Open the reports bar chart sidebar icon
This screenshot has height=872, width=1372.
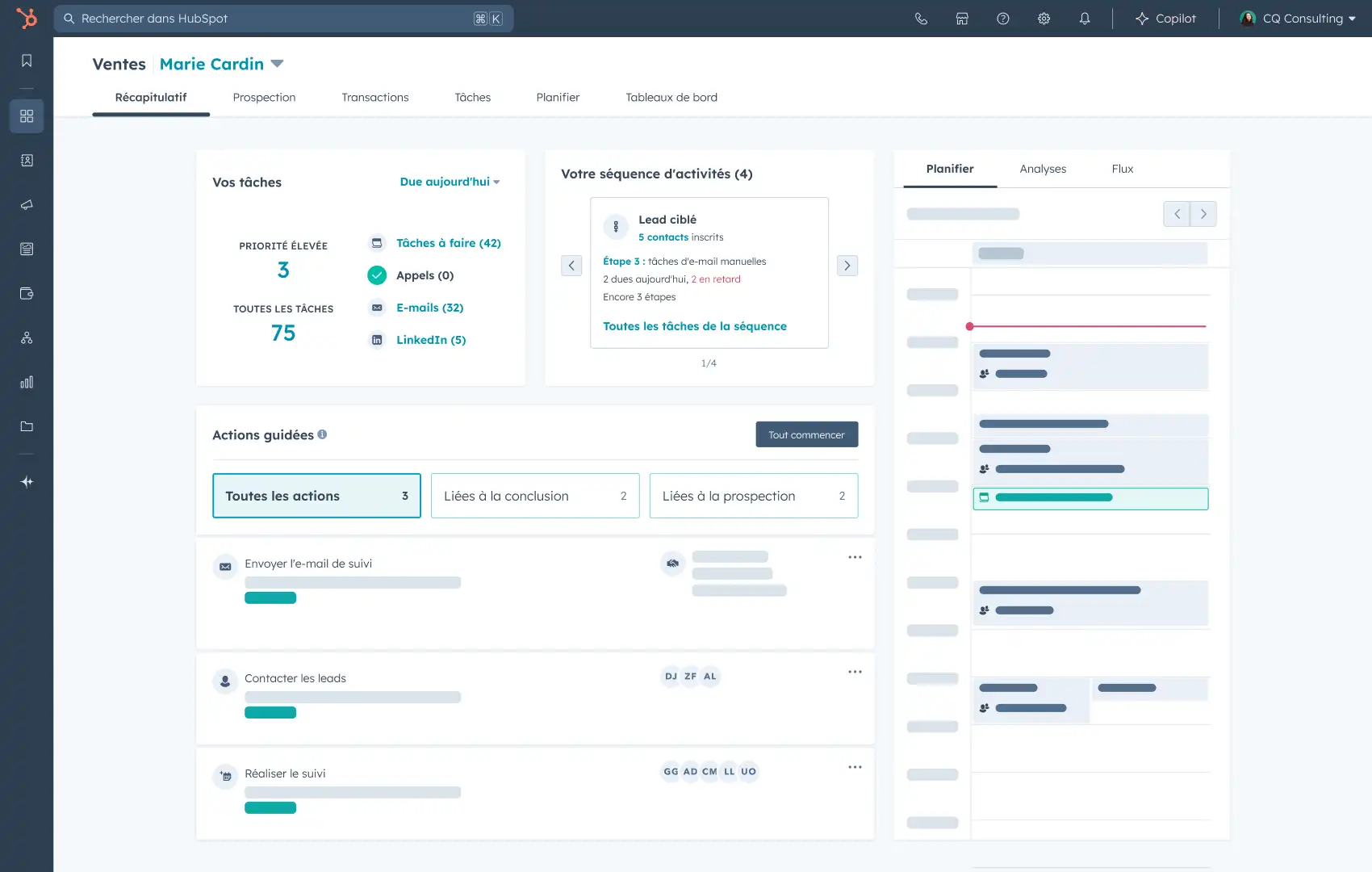pos(27,382)
